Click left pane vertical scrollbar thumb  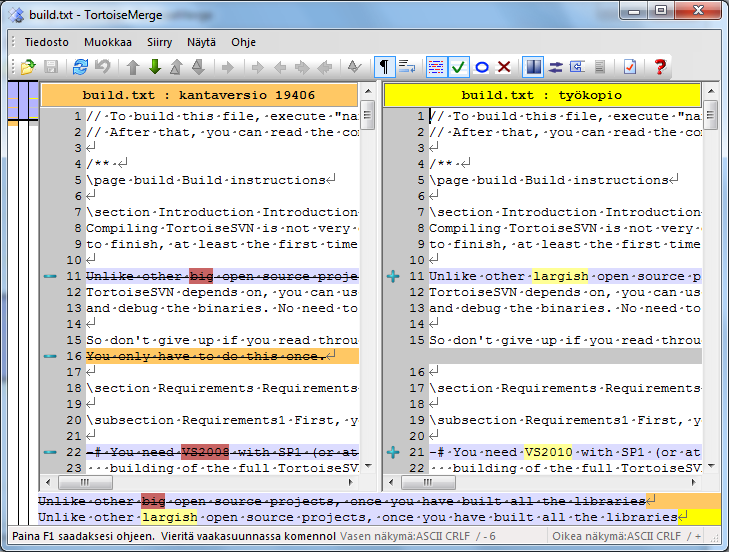pos(368,115)
